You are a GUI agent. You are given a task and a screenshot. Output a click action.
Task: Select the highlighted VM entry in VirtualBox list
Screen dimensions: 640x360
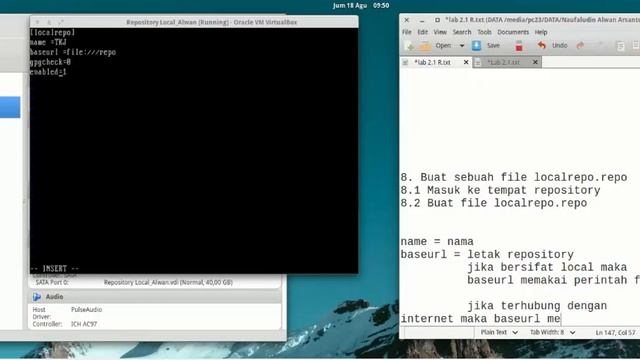10,107
